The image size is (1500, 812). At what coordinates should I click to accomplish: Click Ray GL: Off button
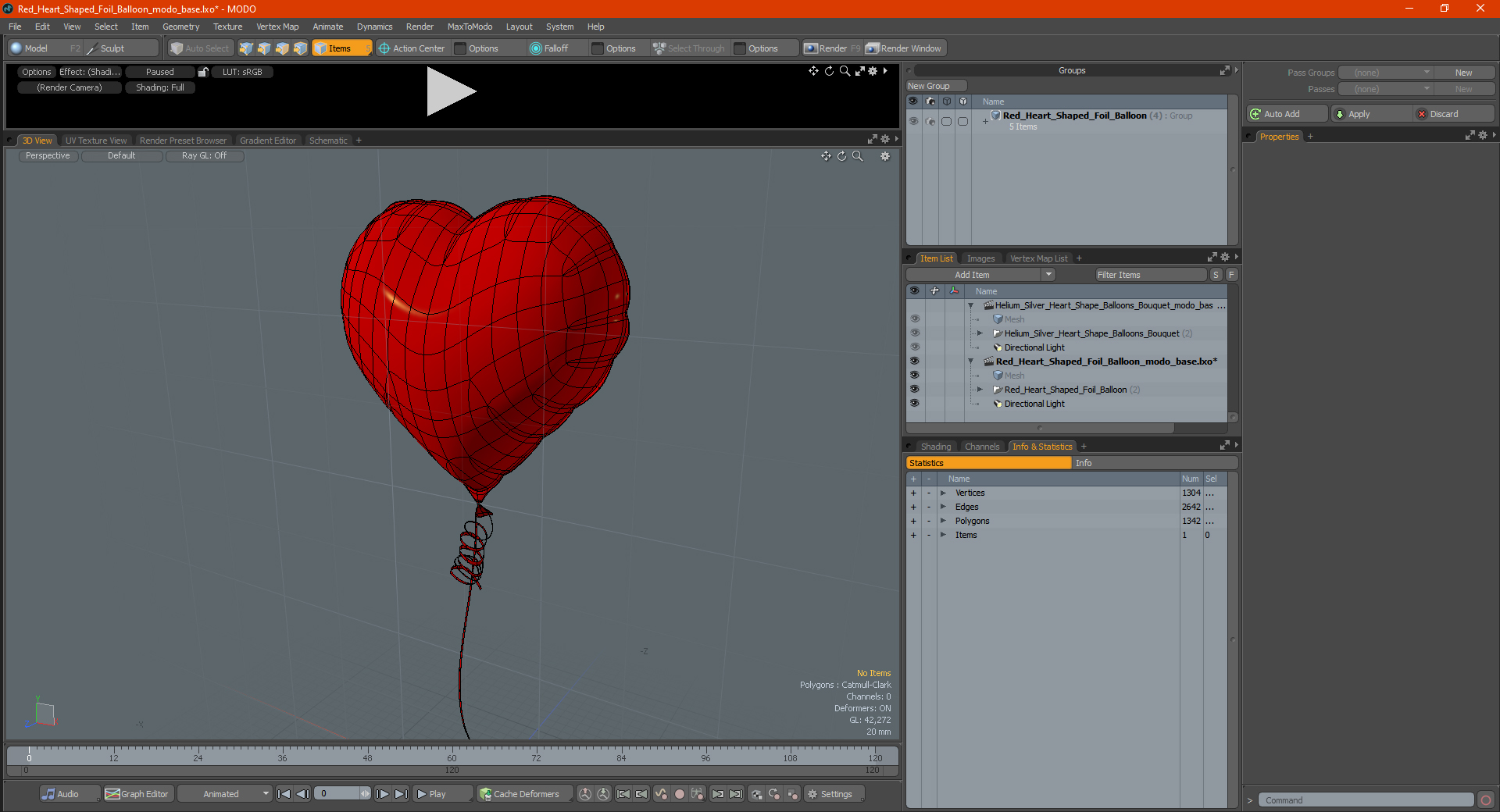click(x=204, y=155)
